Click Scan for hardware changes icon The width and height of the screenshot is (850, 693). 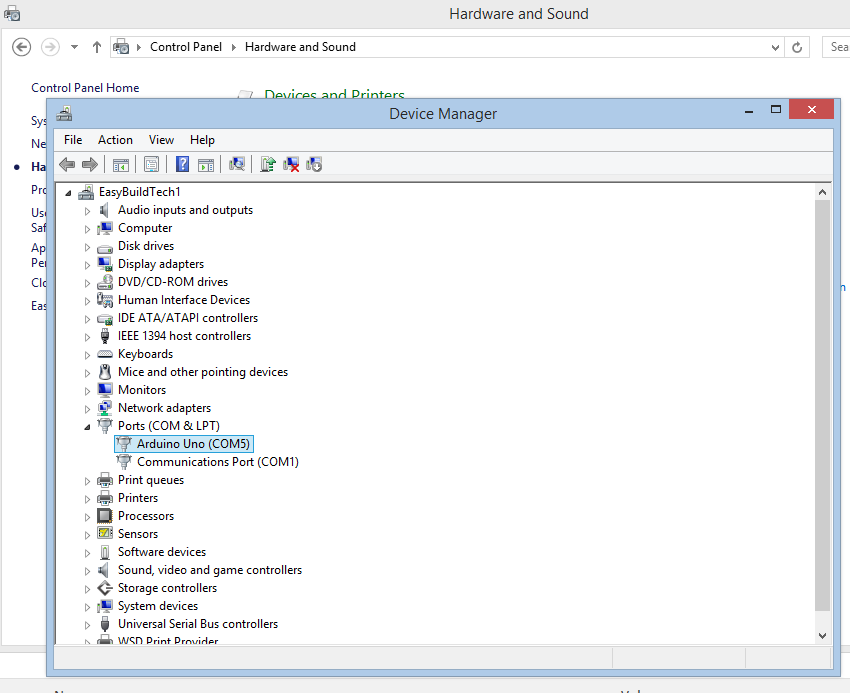pyautogui.click(x=237, y=164)
